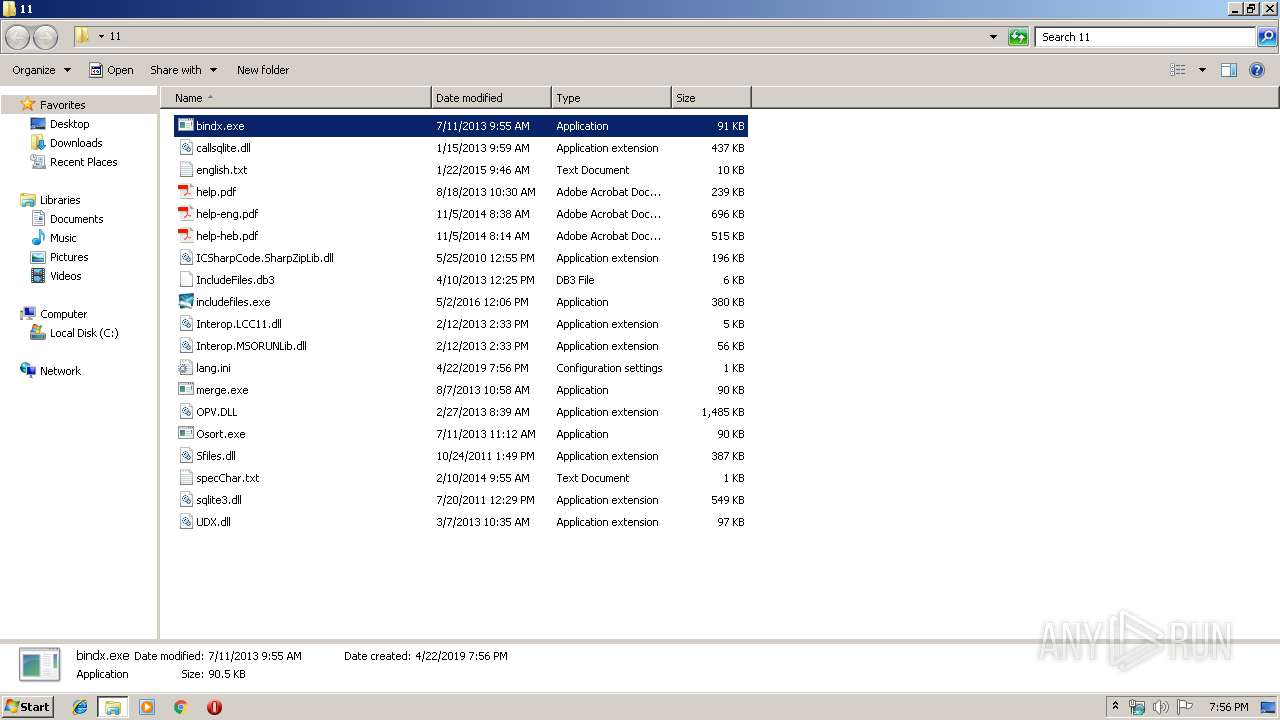Open the Organize dropdown menu

point(42,70)
